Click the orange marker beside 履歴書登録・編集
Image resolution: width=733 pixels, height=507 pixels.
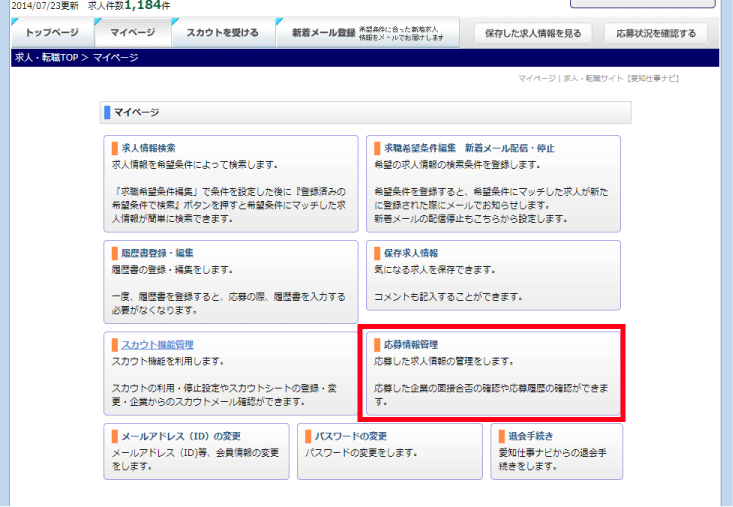(x=115, y=253)
